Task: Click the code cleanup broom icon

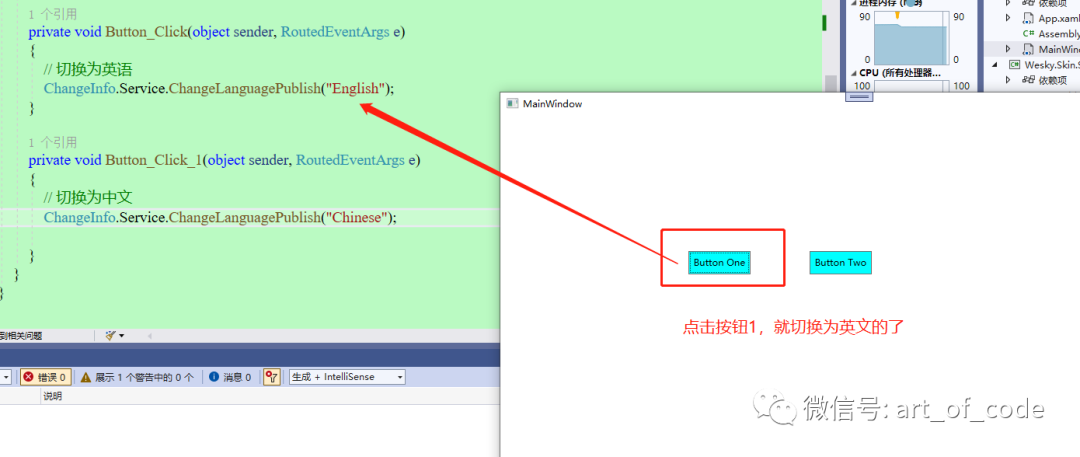Action: pyautogui.click(x=110, y=336)
